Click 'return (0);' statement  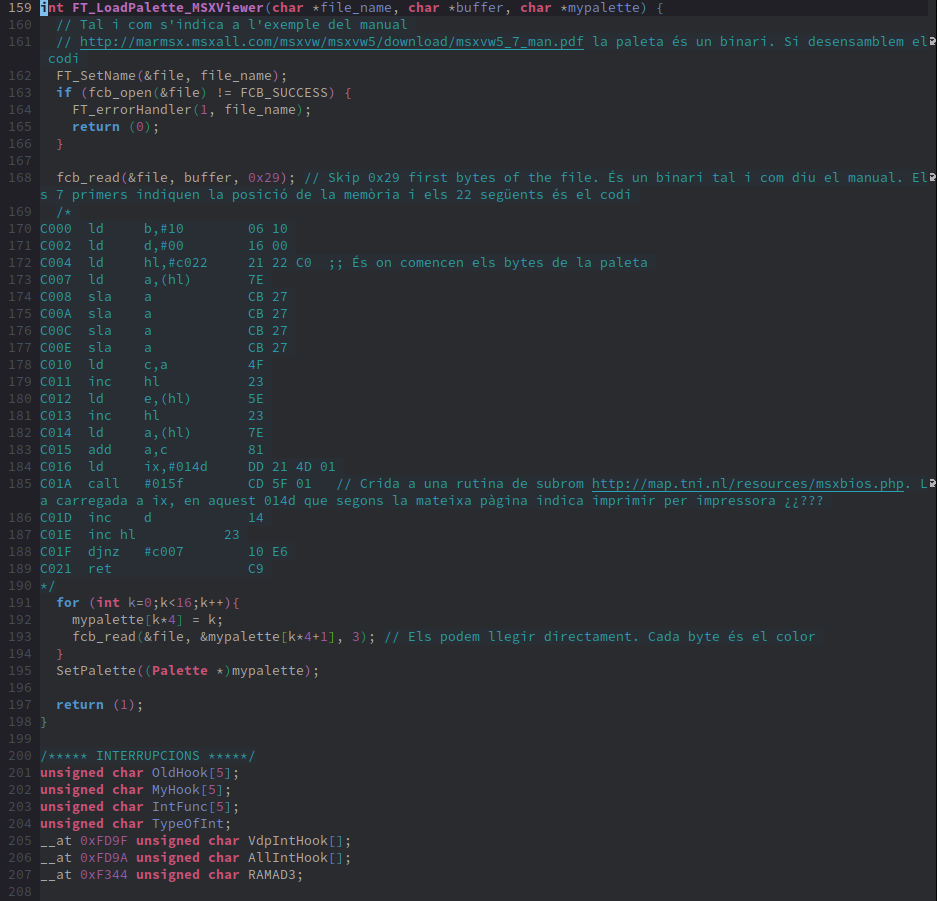point(115,127)
